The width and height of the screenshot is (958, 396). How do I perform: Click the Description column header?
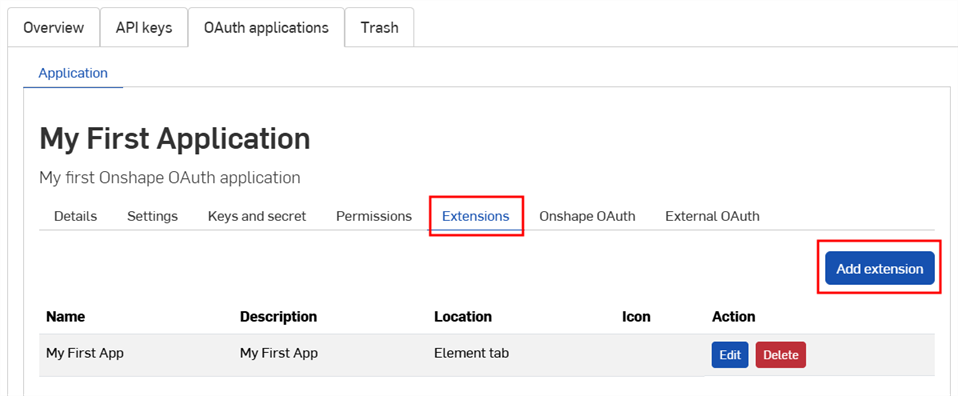click(x=279, y=317)
